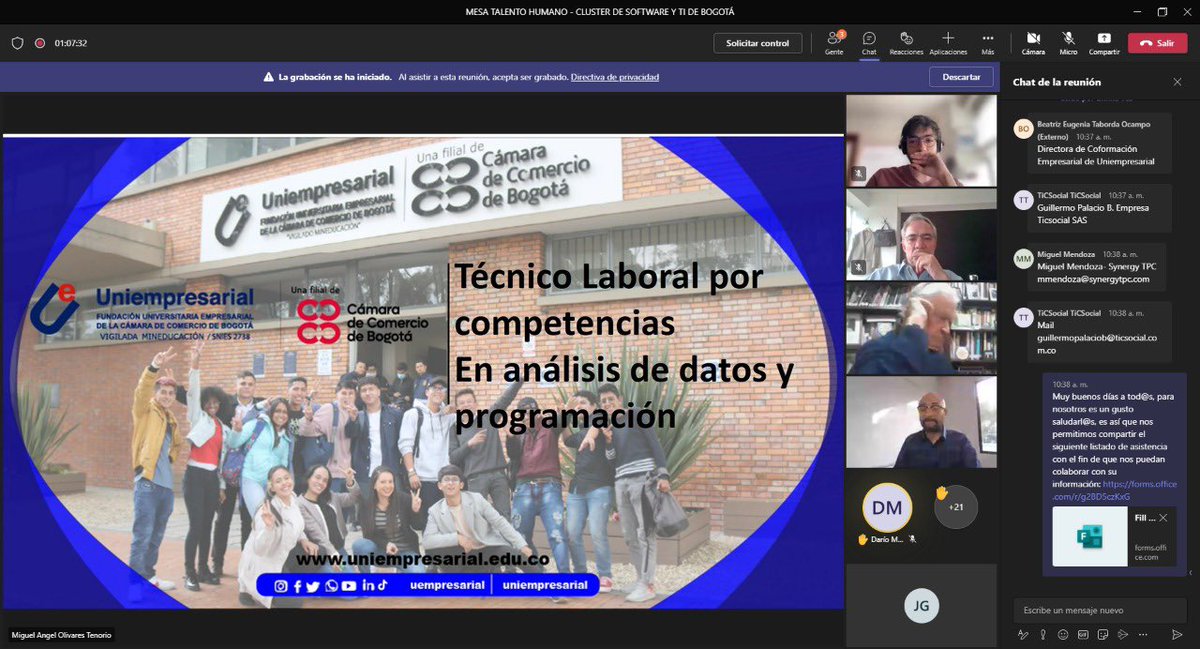Open the message Format text tool
This screenshot has height=649, width=1200.
pyautogui.click(x=1022, y=635)
